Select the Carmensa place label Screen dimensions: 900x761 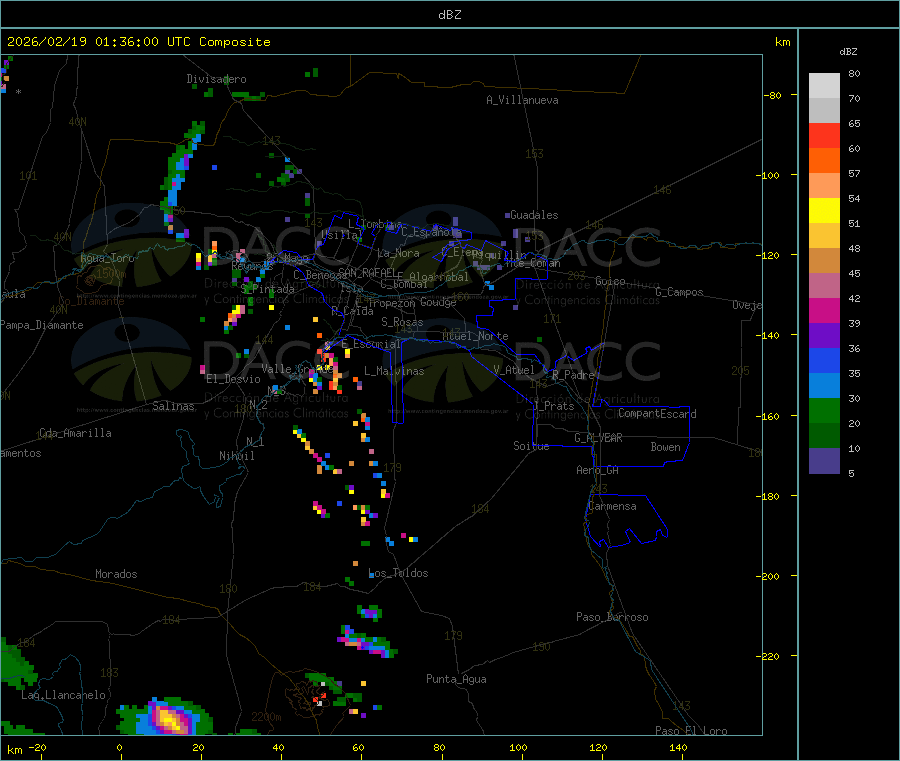point(612,506)
